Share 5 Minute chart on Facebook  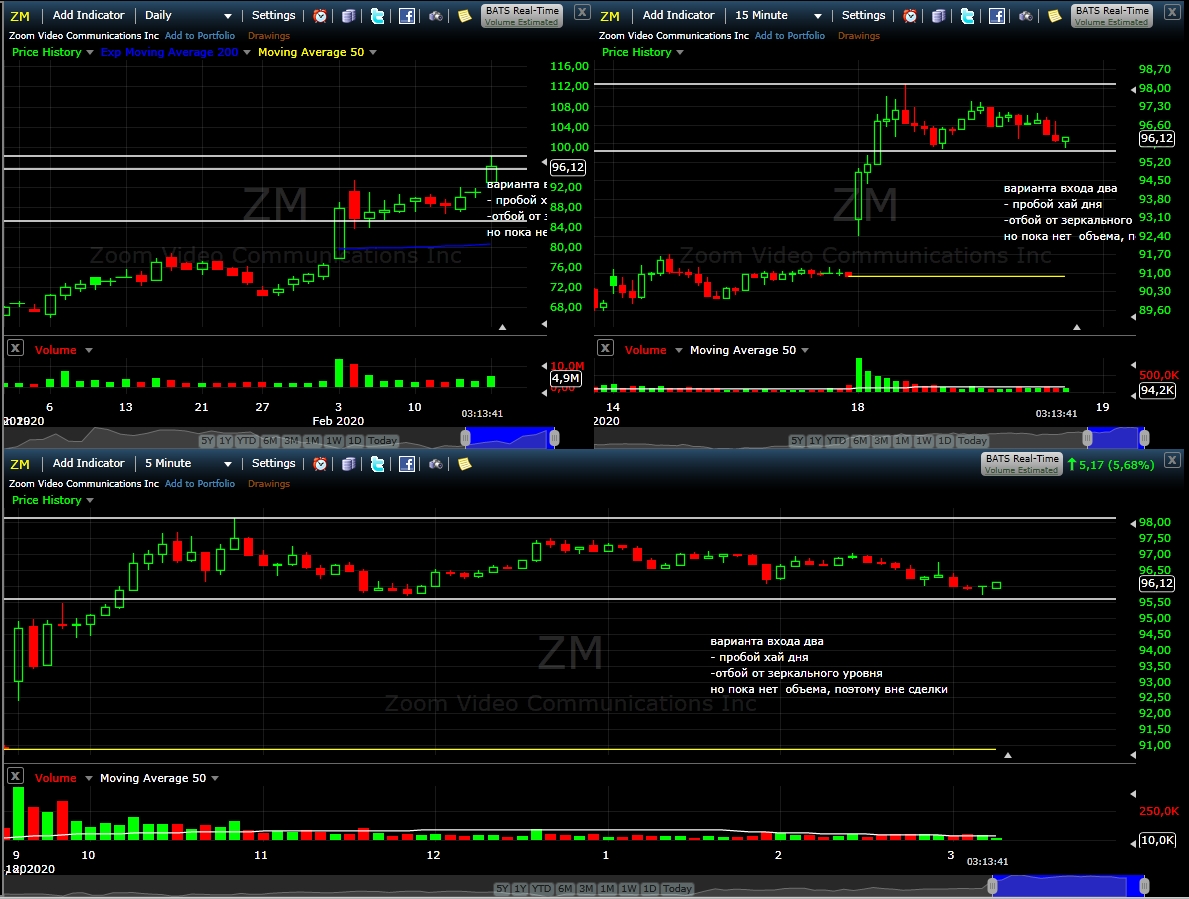pos(406,463)
